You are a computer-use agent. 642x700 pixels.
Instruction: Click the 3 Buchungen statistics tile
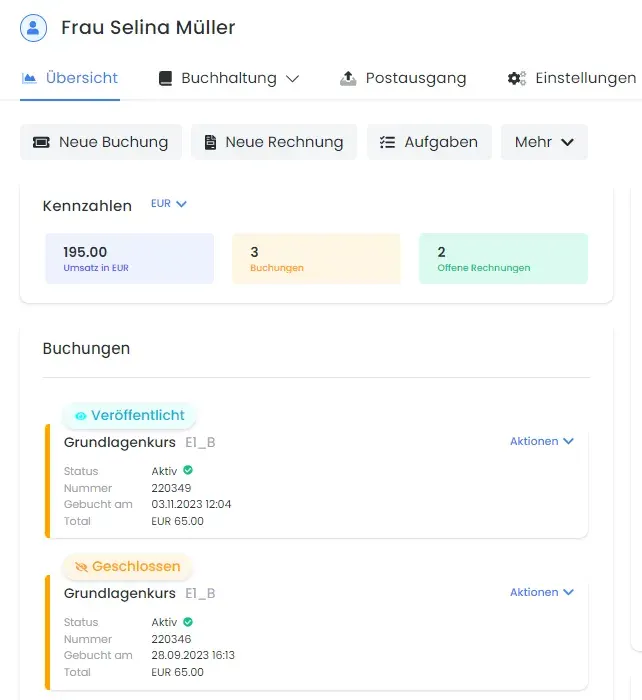[x=316, y=258]
